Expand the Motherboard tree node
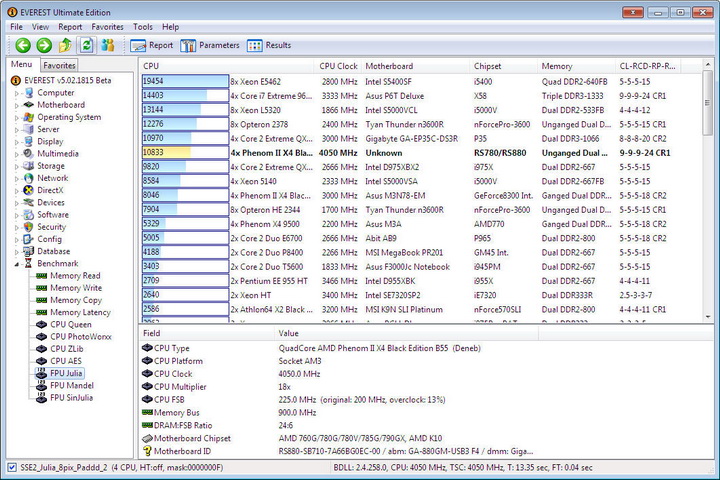Screen dimensions: 720x480 point(17,105)
